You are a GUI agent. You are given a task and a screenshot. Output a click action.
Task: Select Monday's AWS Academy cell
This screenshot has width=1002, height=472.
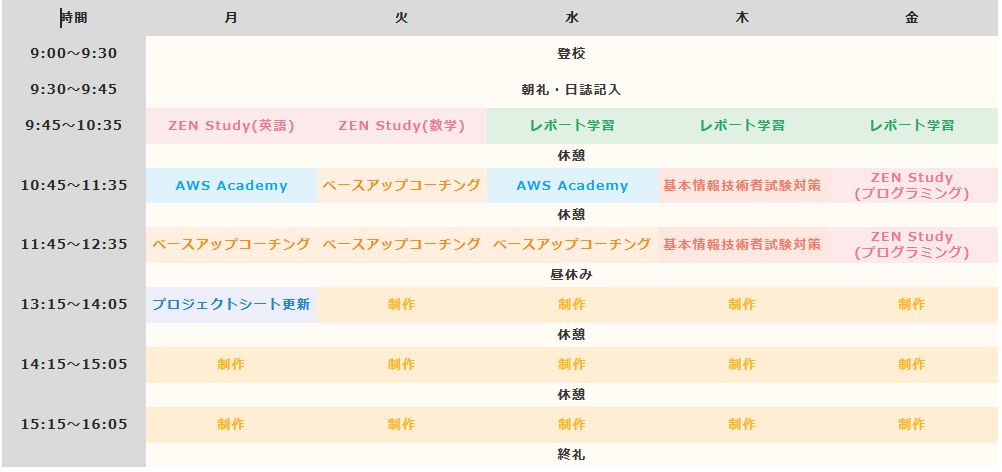point(231,186)
